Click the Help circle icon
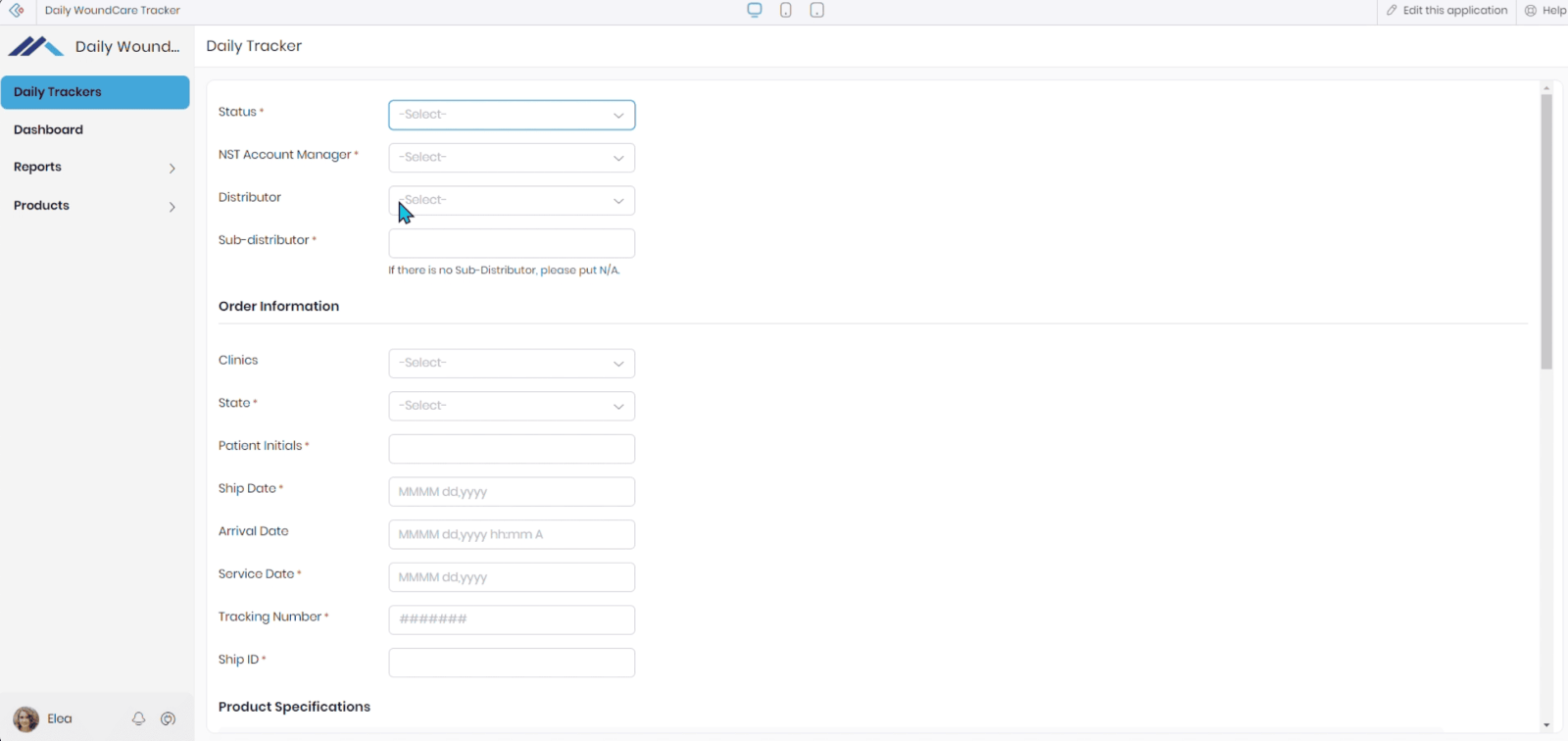The image size is (1568, 741). pos(1531,10)
